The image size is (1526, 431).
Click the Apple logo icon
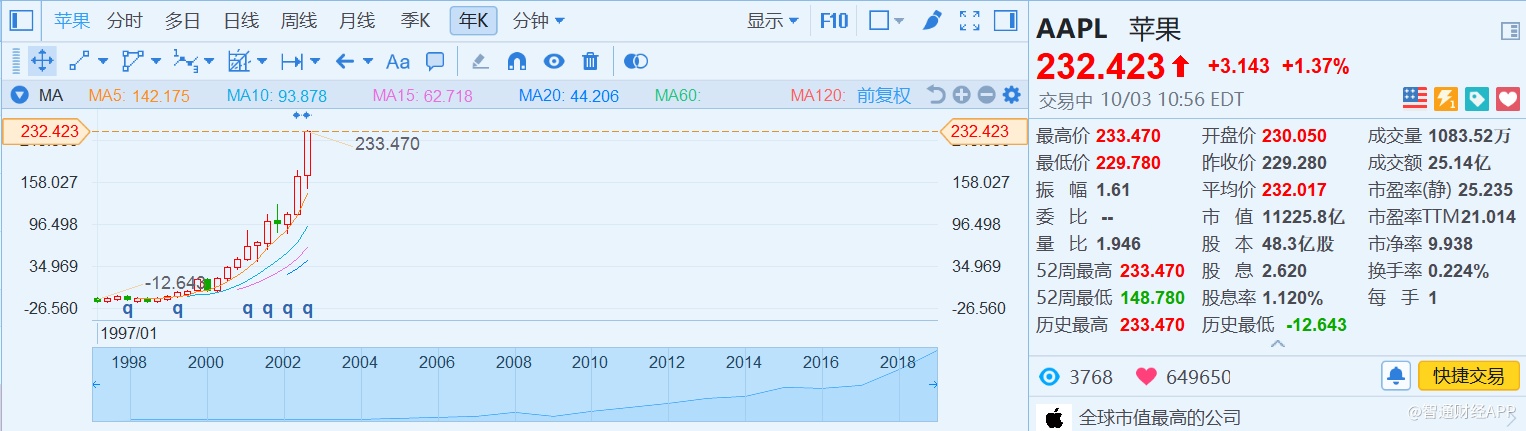coord(1053,417)
